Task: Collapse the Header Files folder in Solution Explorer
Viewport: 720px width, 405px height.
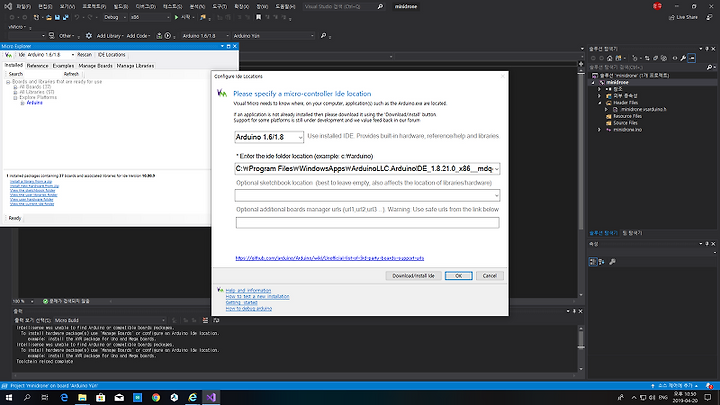Action: point(599,103)
